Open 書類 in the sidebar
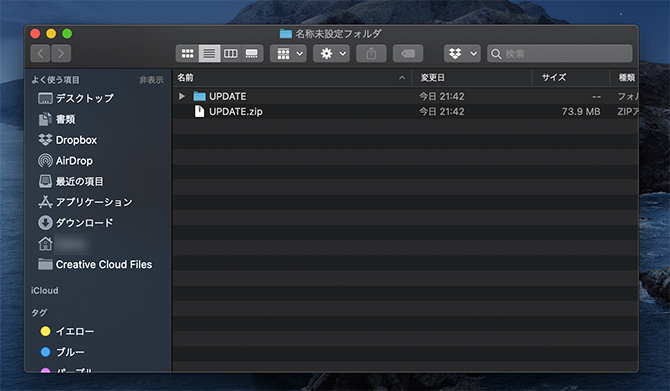 coord(57,119)
